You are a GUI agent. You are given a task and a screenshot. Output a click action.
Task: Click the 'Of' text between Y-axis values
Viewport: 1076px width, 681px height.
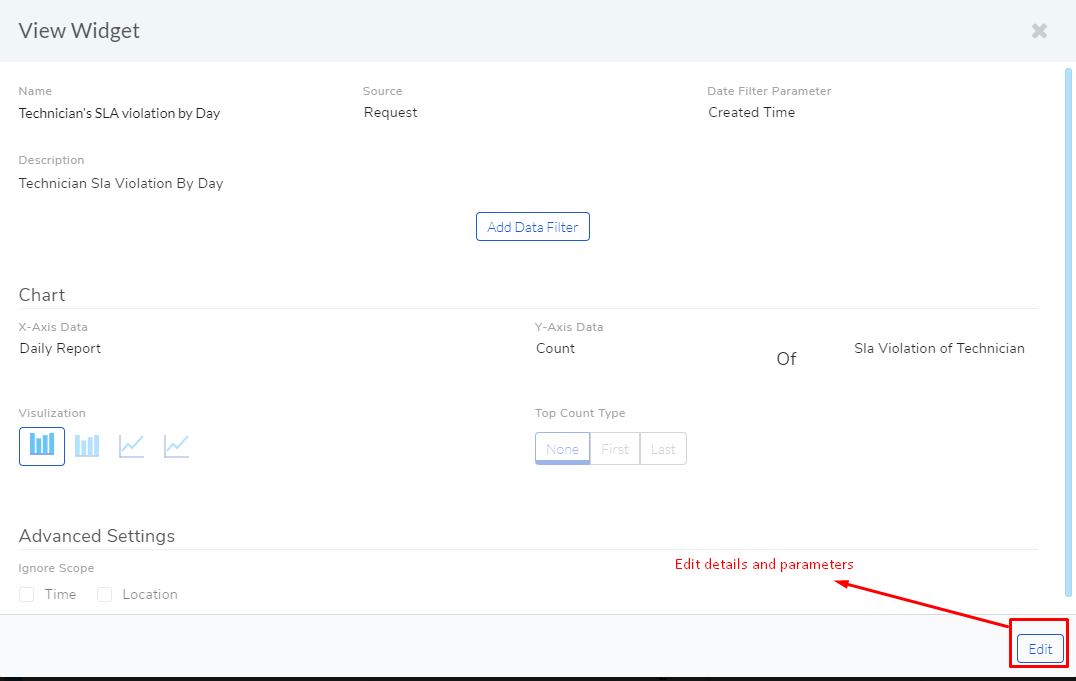coord(786,359)
